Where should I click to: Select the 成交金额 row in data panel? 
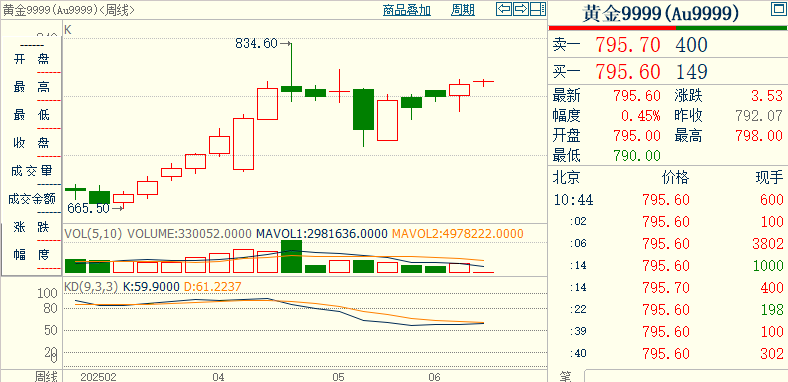click(32, 199)
